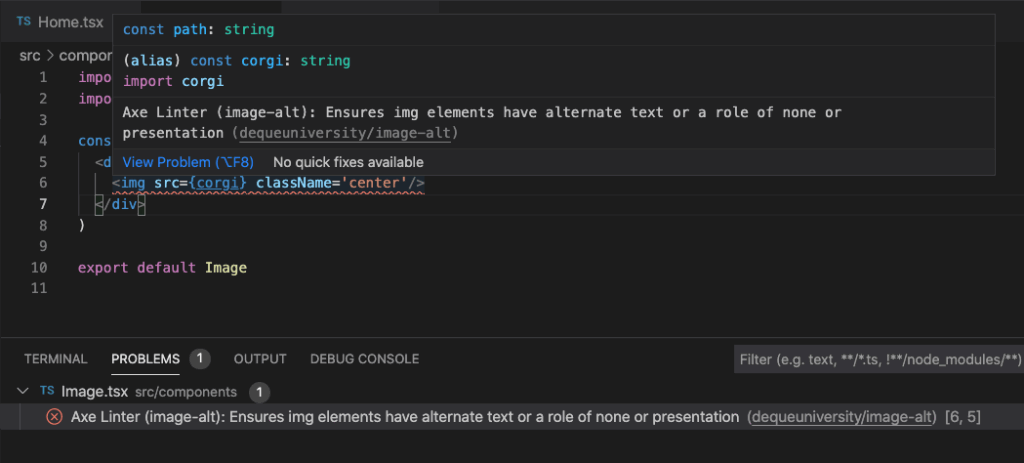The height and width of the screenshot is (463, 1024).
Task: Collapse the Image.tsx problems group chevron
Action: pyautogui.click(x=23, y=391)
